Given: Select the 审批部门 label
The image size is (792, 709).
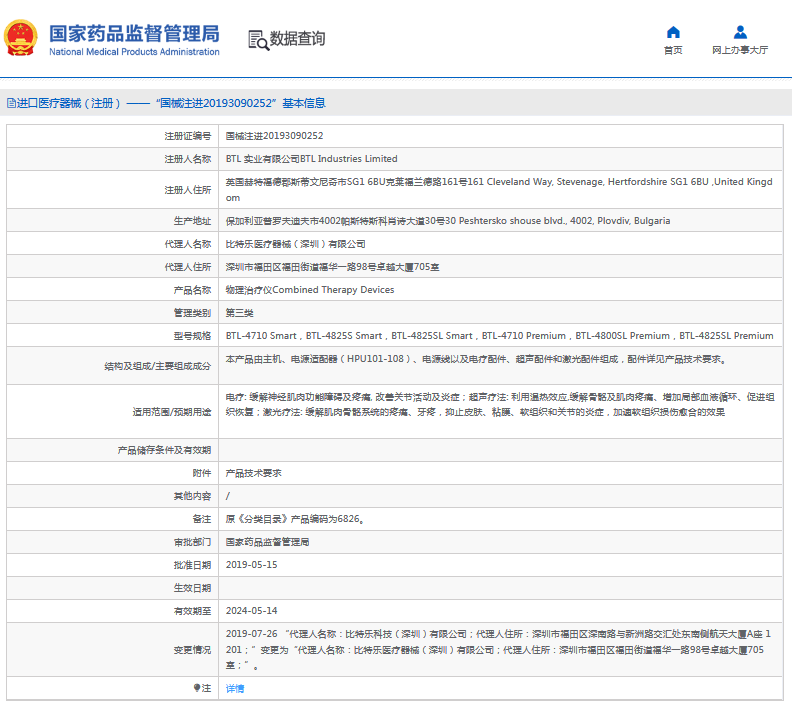Looking at the screenshot, I should pyautogui.click(x=192, y=542).
